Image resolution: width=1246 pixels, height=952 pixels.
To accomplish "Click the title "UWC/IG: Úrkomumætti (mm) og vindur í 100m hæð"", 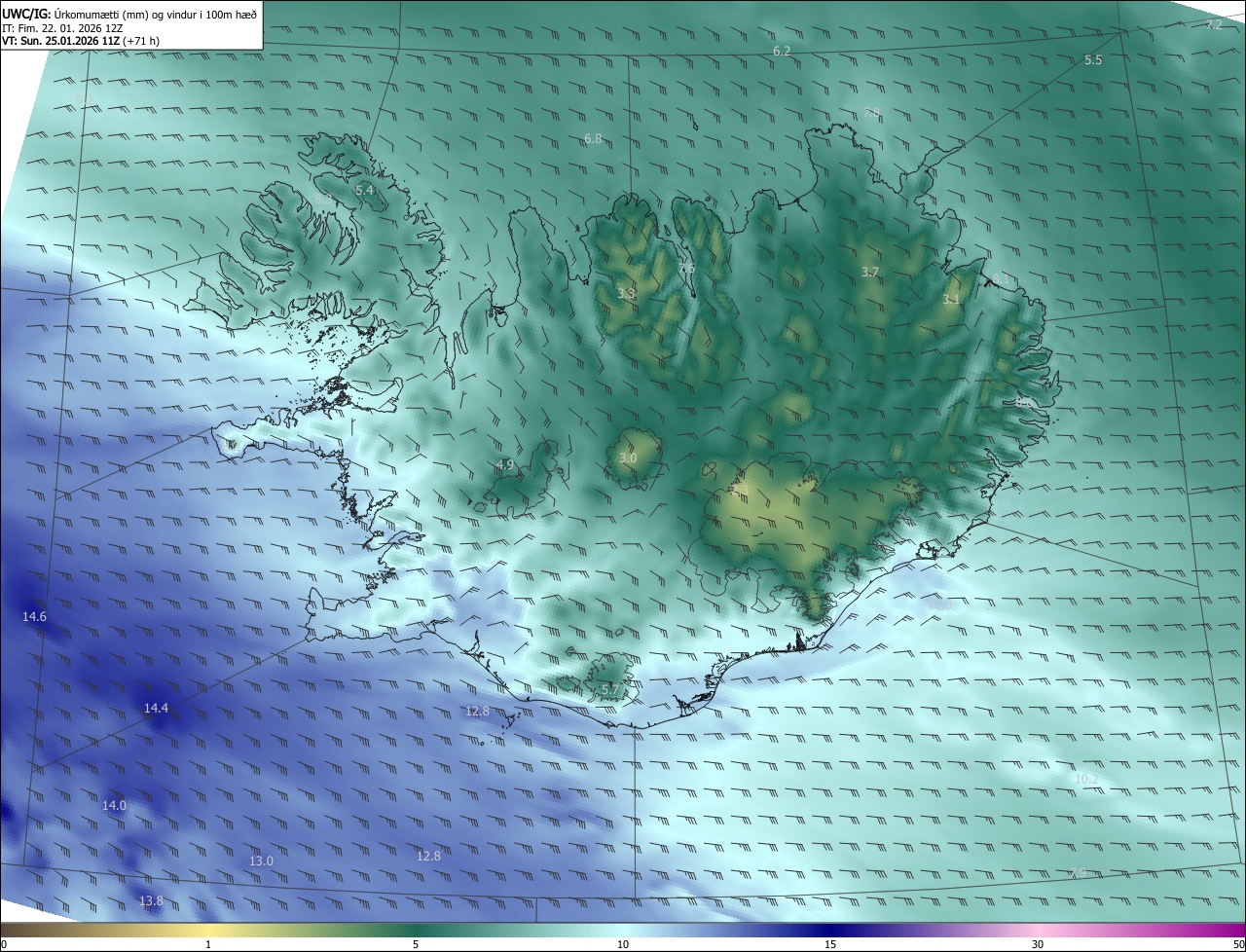I will (x=129, y=14).
